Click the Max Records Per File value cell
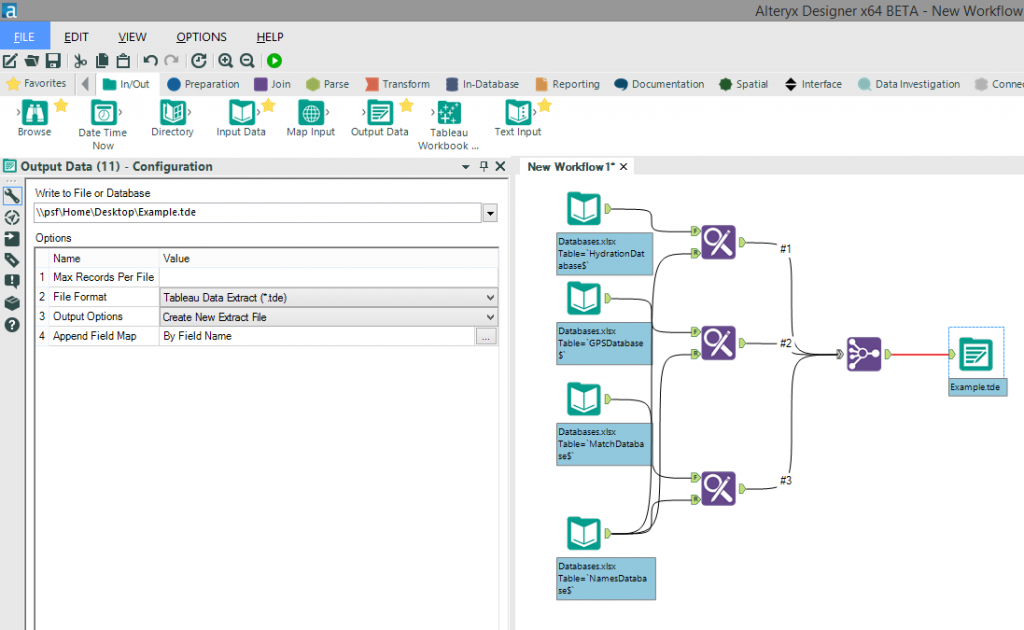Image resolution: width=1024 pixels, height=630 pixels. pos(328,277)
